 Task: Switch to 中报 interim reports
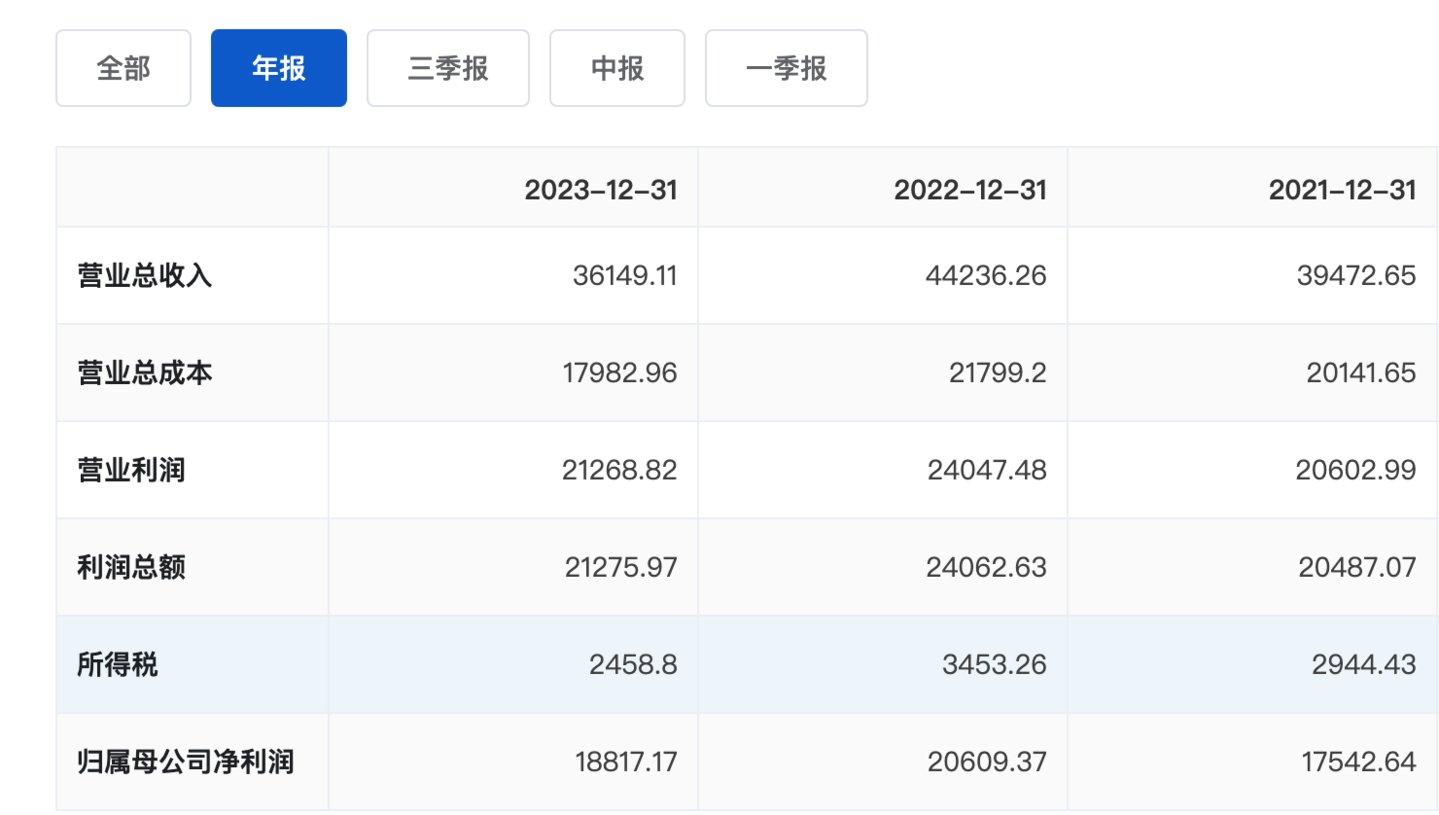pyautogui.click(x=616, y=67)
